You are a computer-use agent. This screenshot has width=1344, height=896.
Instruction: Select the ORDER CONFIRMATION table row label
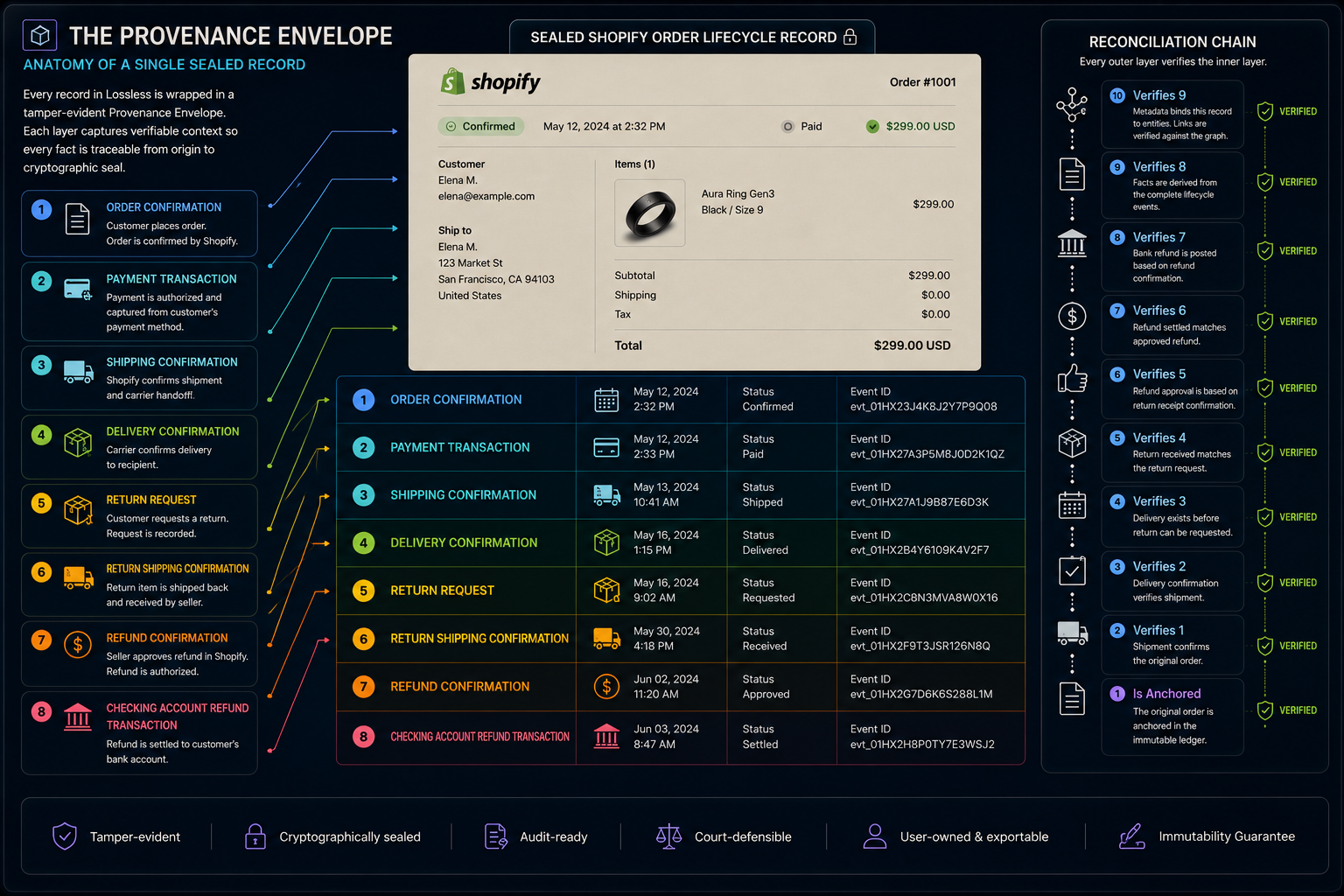pyautogui.click(x=456, y=400)
